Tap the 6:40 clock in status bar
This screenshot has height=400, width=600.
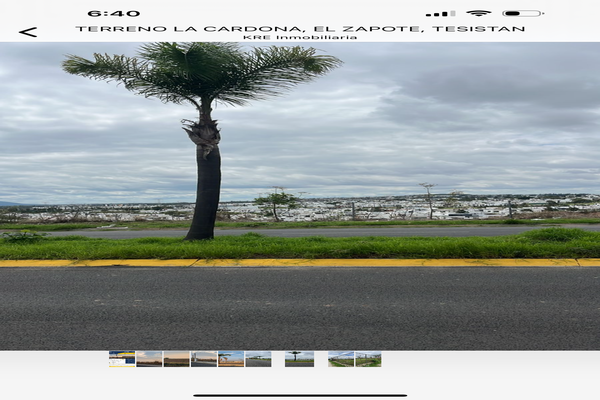coord(114,13)
